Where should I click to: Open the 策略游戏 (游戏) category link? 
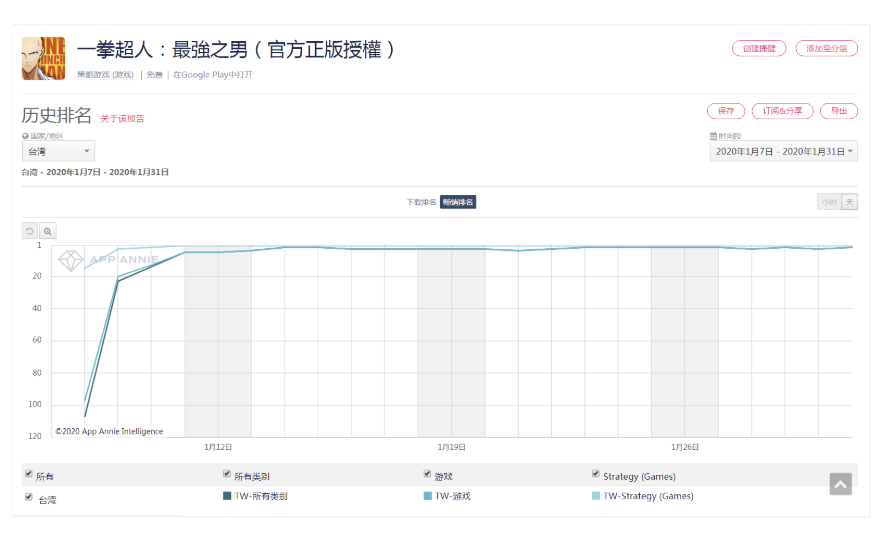pyautogui.click(x=106, y=75)
